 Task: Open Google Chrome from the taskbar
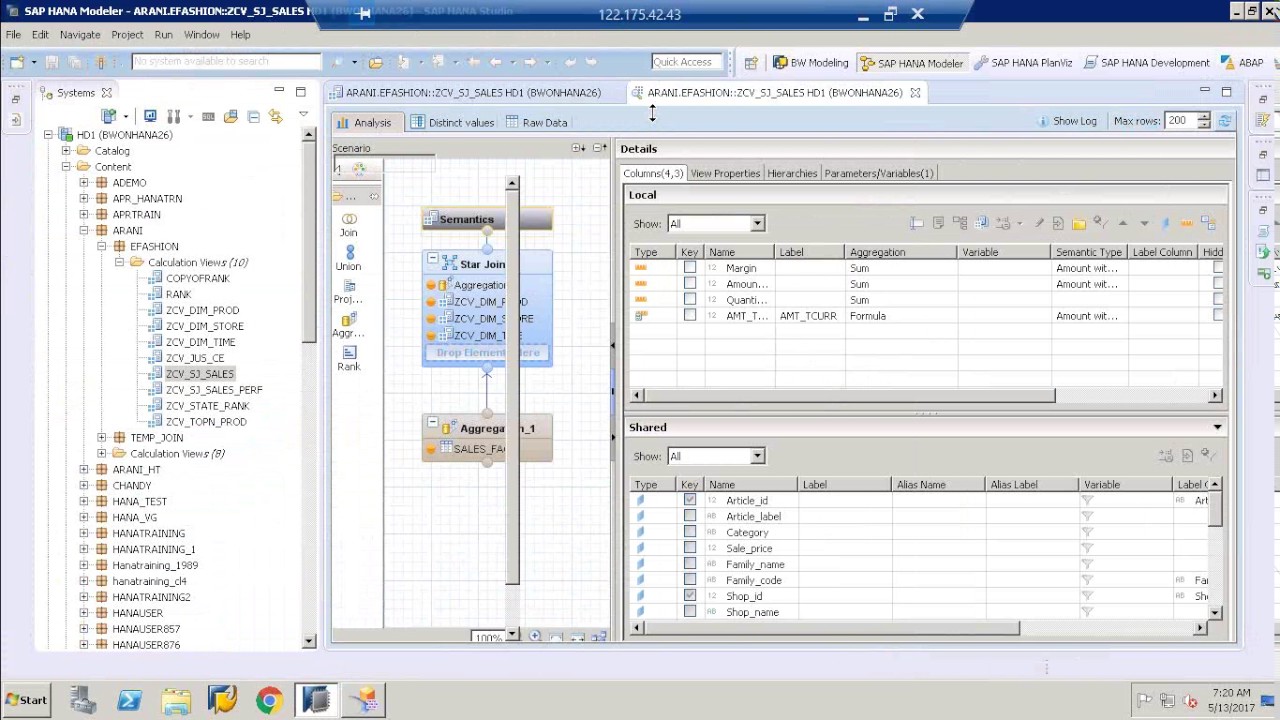pyautogui.click(x=269, y=700)
